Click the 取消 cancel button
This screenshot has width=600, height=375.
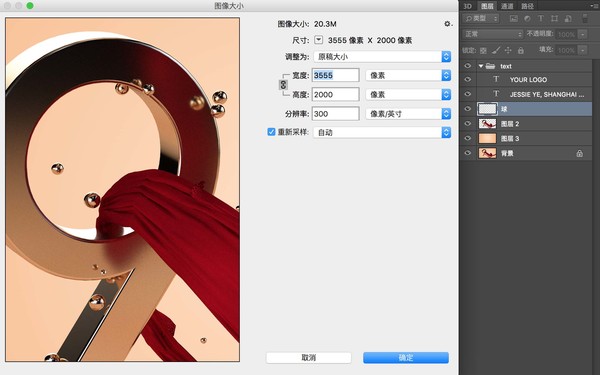[x=309, y=358]
